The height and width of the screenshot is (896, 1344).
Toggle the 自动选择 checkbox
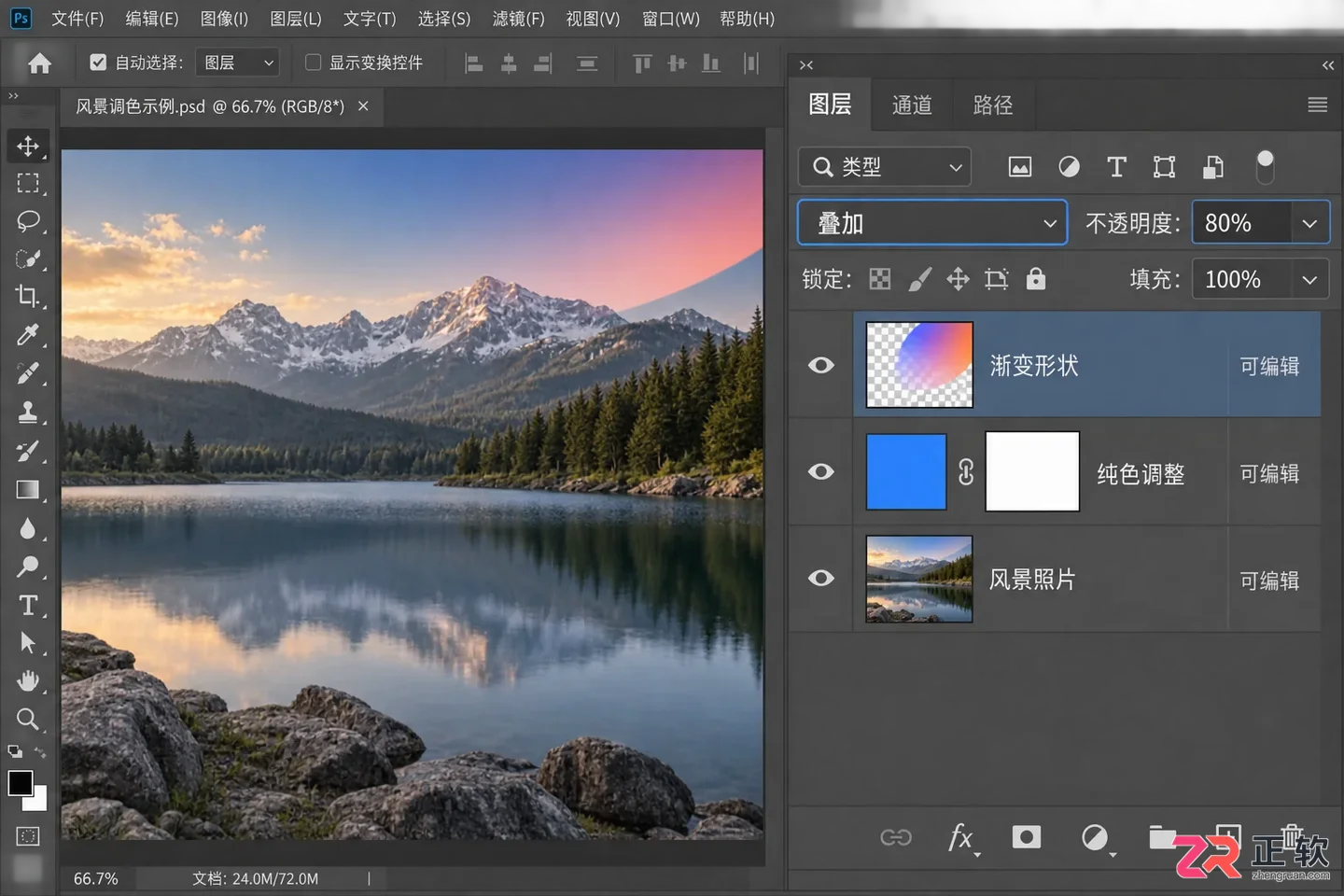point(98,63)
